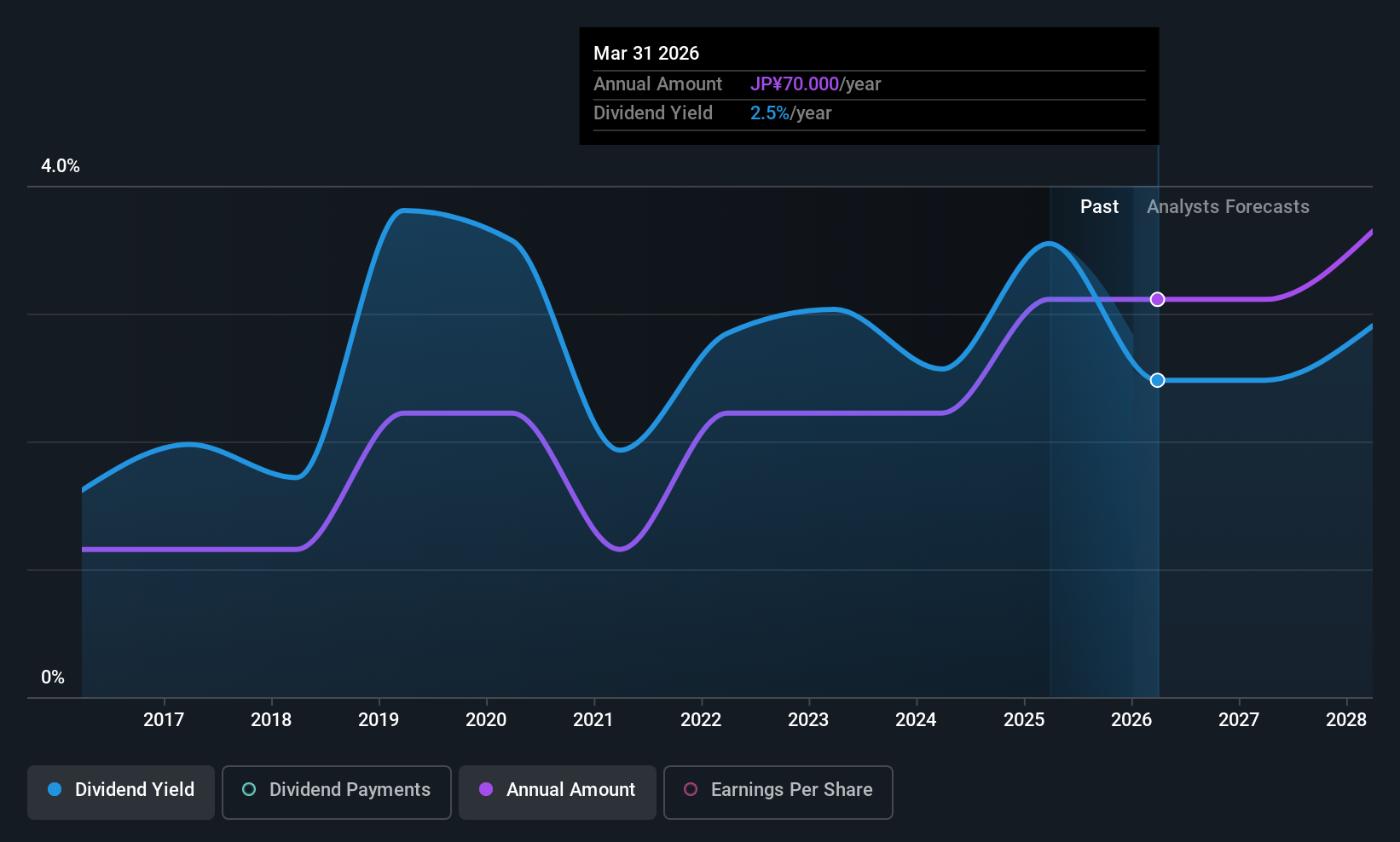The height and width of the screenshot is (842, 1400).
Task: Click the 0% y-axis label
Action: (x=53, y=678)
